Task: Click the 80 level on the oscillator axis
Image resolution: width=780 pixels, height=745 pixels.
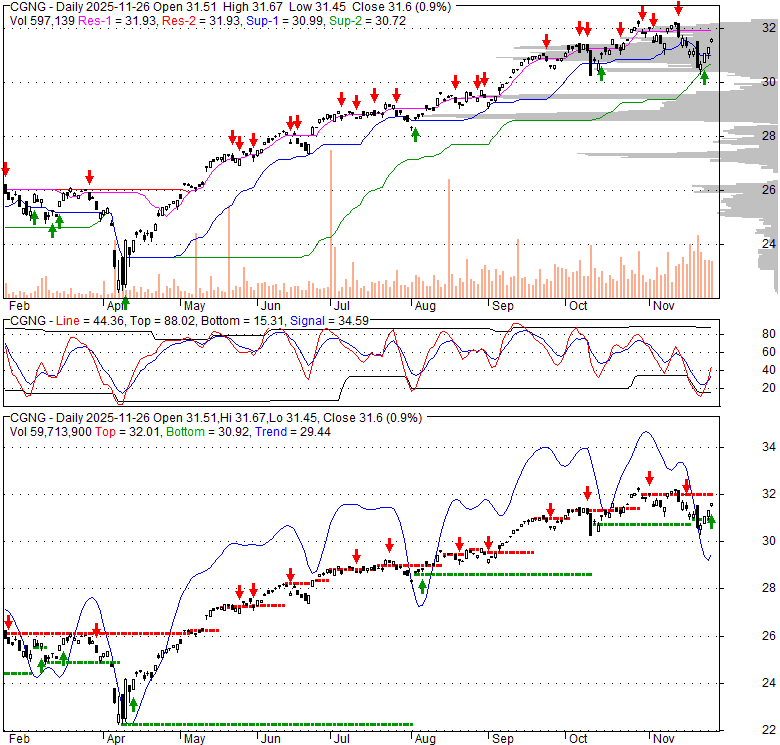Action: click(769, 334)
